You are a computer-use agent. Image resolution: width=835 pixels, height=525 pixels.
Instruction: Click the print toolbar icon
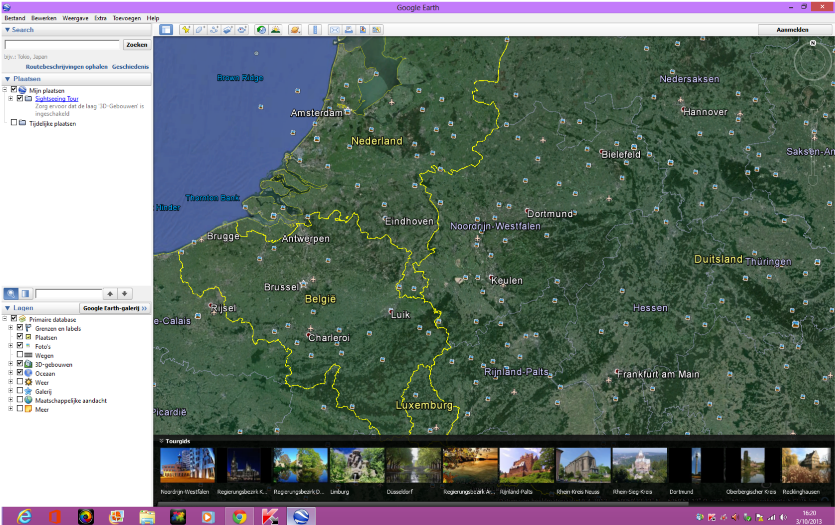click(348, 30)
